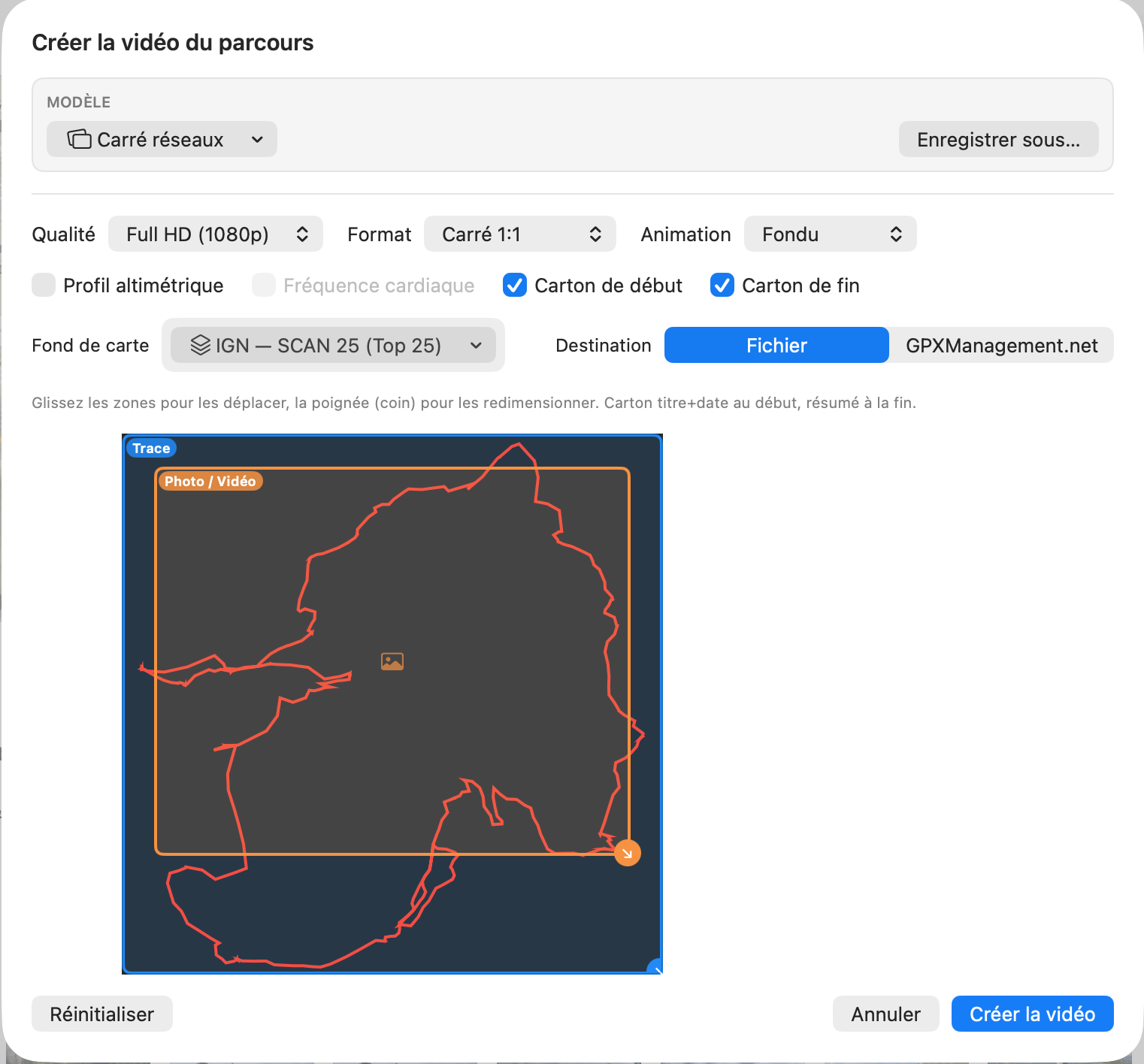Click the Réinitialiser button

(102, 1014)
